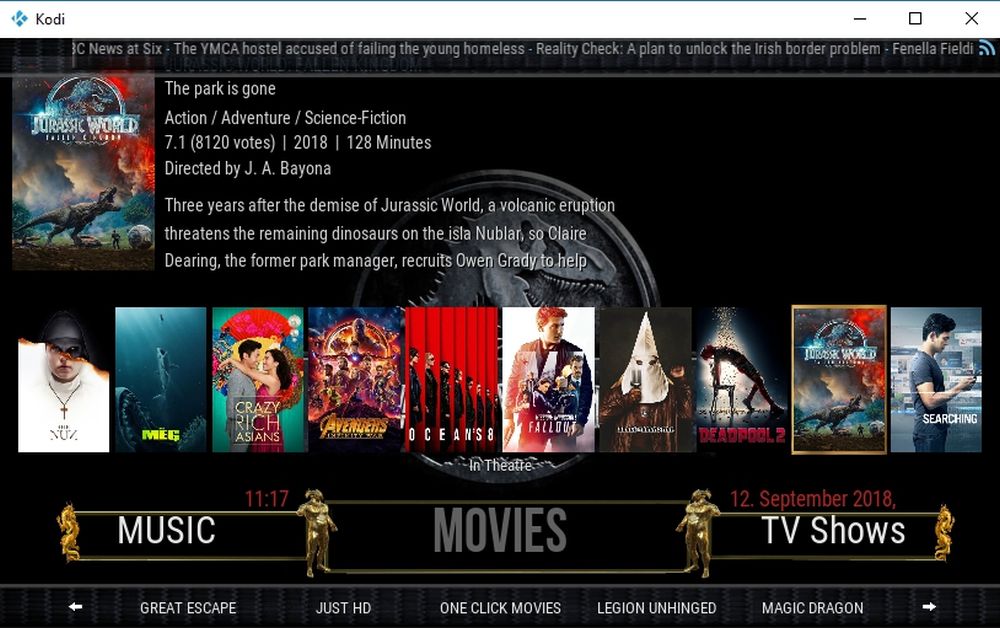Viewport: 1000px width, 628px height.
Task: Click the large Jurassic World poster artwork
Action: click(x=84, y=171)
